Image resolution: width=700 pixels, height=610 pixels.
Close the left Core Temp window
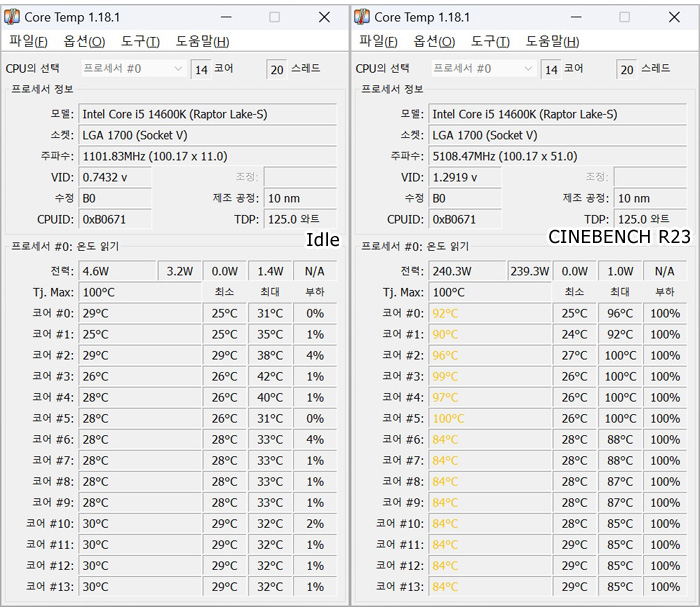point(324,17)
